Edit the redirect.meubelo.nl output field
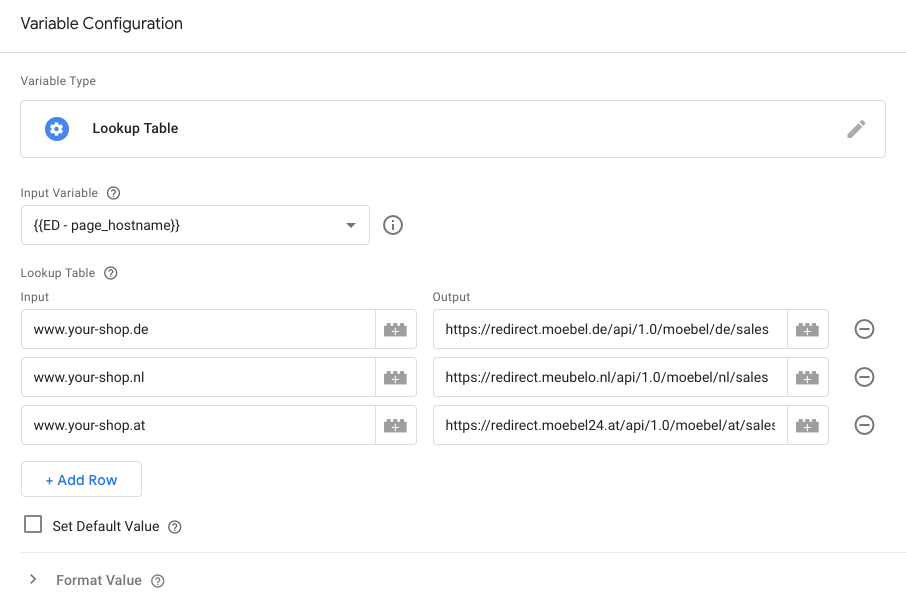This screenshot has height=606, width=906. pyautogui.click(x=610, y=377)
